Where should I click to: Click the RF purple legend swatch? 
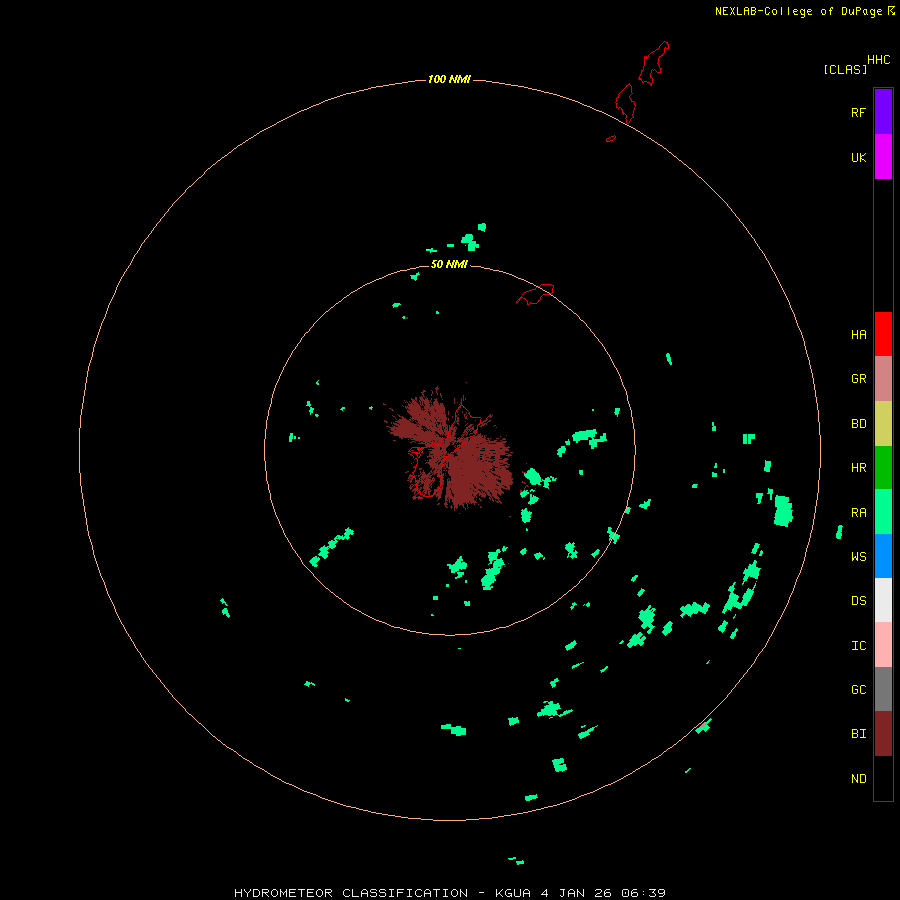click(883, 112)
